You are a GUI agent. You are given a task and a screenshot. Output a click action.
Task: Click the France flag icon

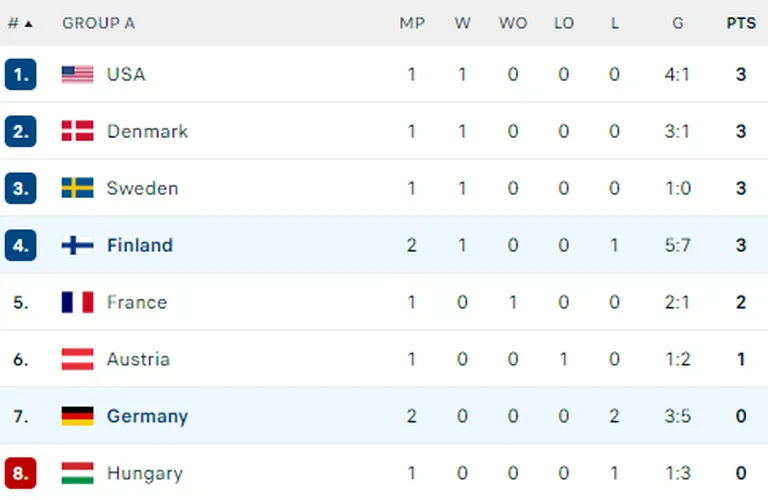click(77, 302)
